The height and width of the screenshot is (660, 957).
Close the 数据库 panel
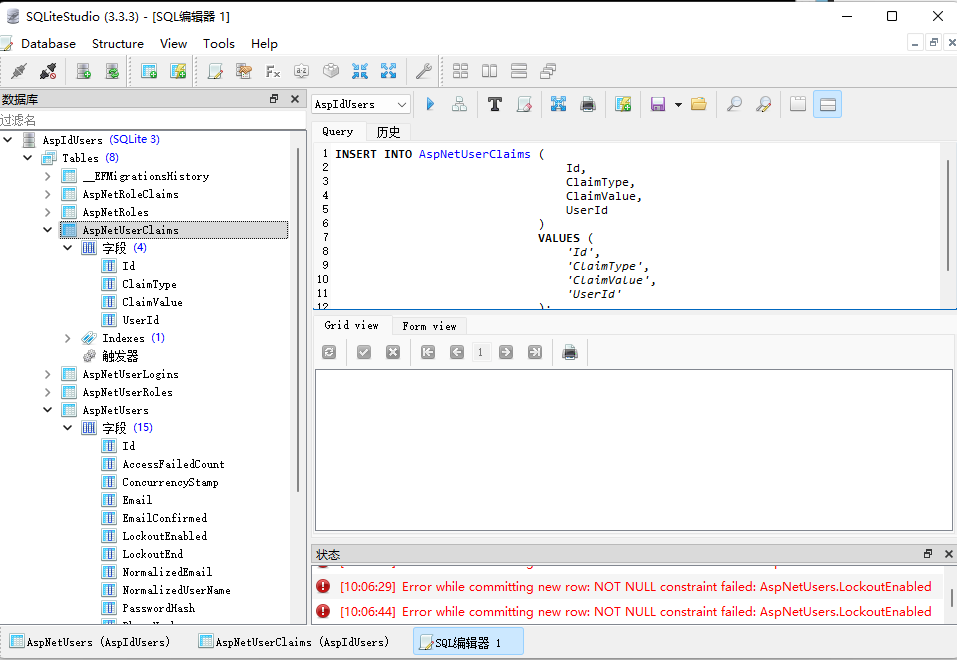[295, 99]
